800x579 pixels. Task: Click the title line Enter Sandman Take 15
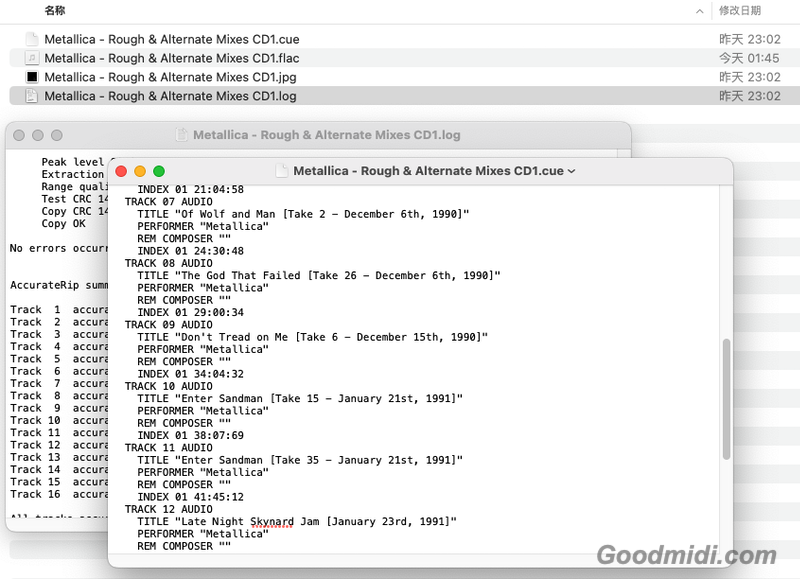pos(300,398)
